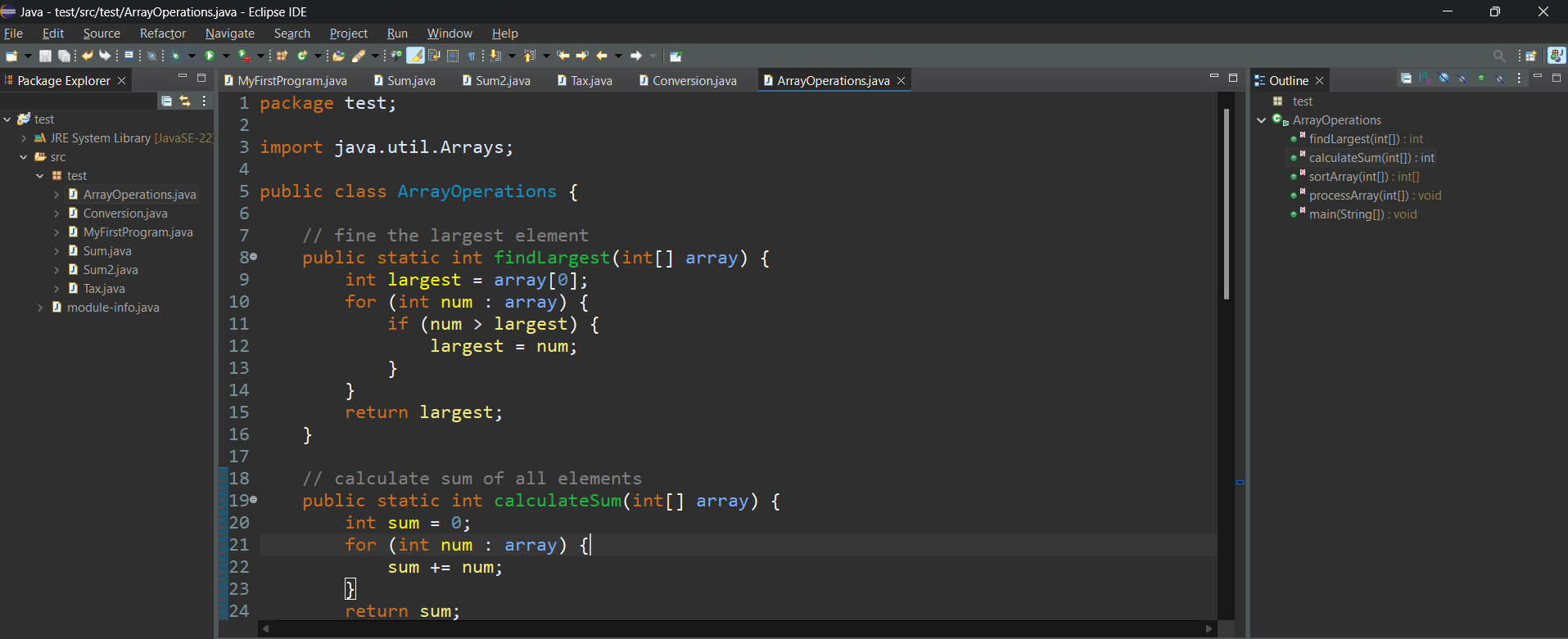
Task: Click the editor vertical scrollbar thumb
Action: pyautogui.click(x=1226, y=203)
